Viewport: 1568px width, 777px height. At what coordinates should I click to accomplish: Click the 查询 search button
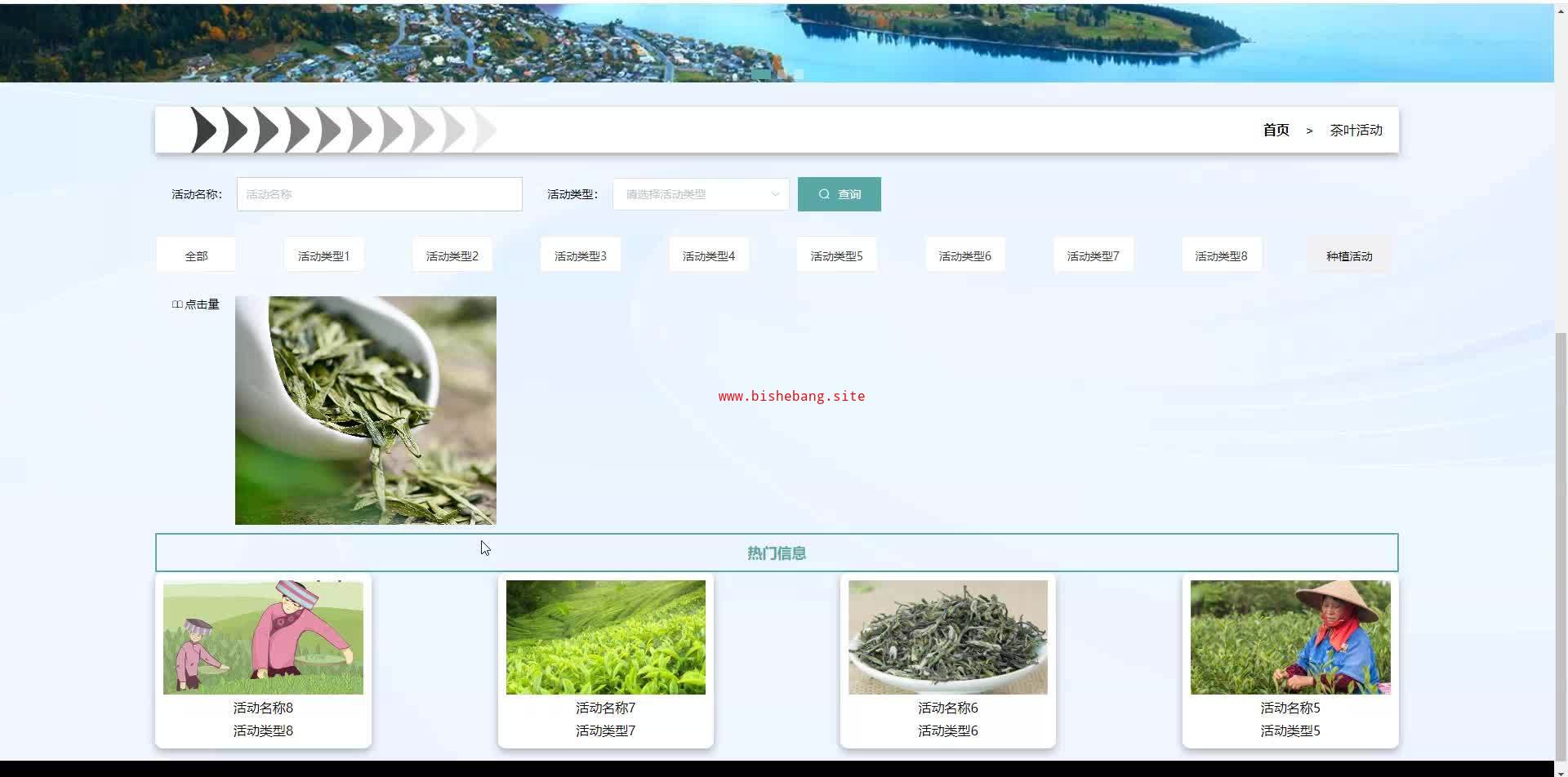pyautogui.click(x=839, y=194)
